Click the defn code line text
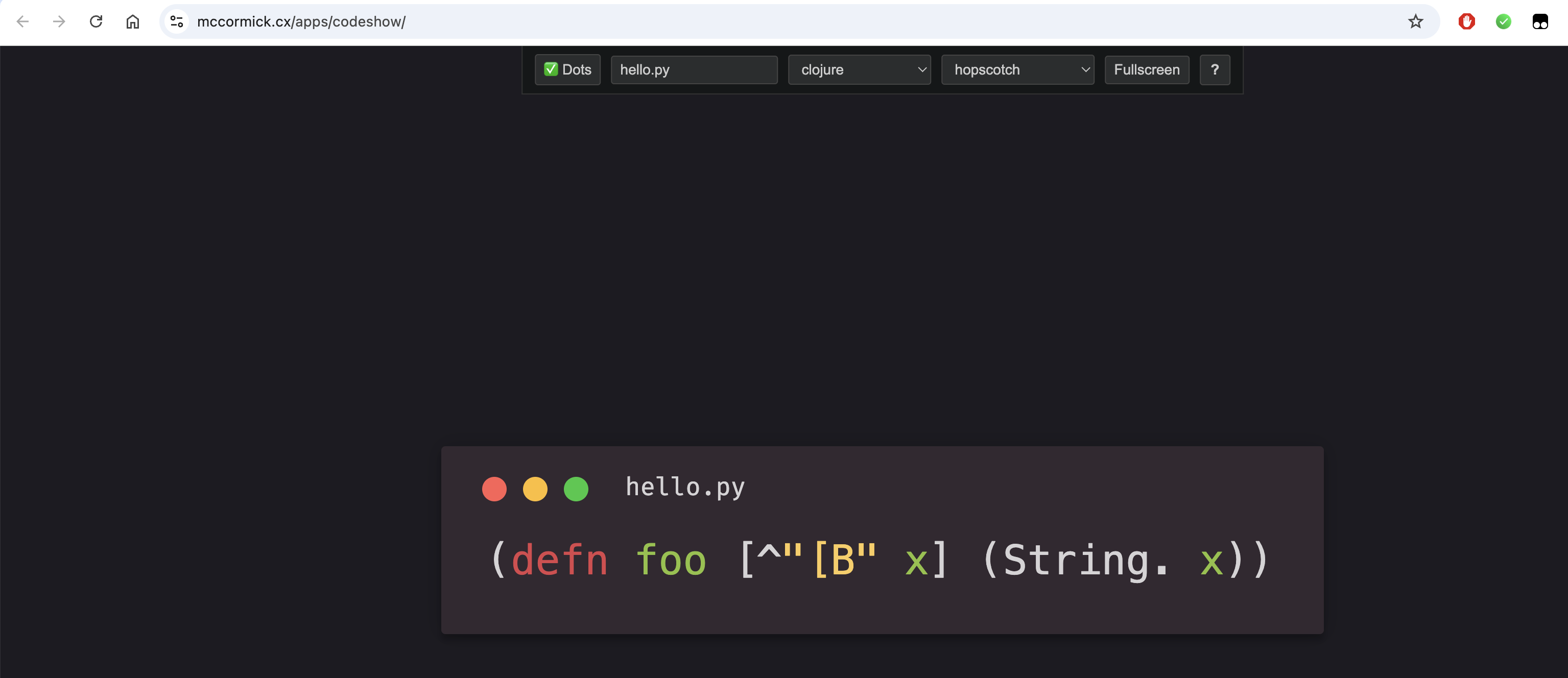Screen dimensions: 1568x678 (x=880, y=561)
